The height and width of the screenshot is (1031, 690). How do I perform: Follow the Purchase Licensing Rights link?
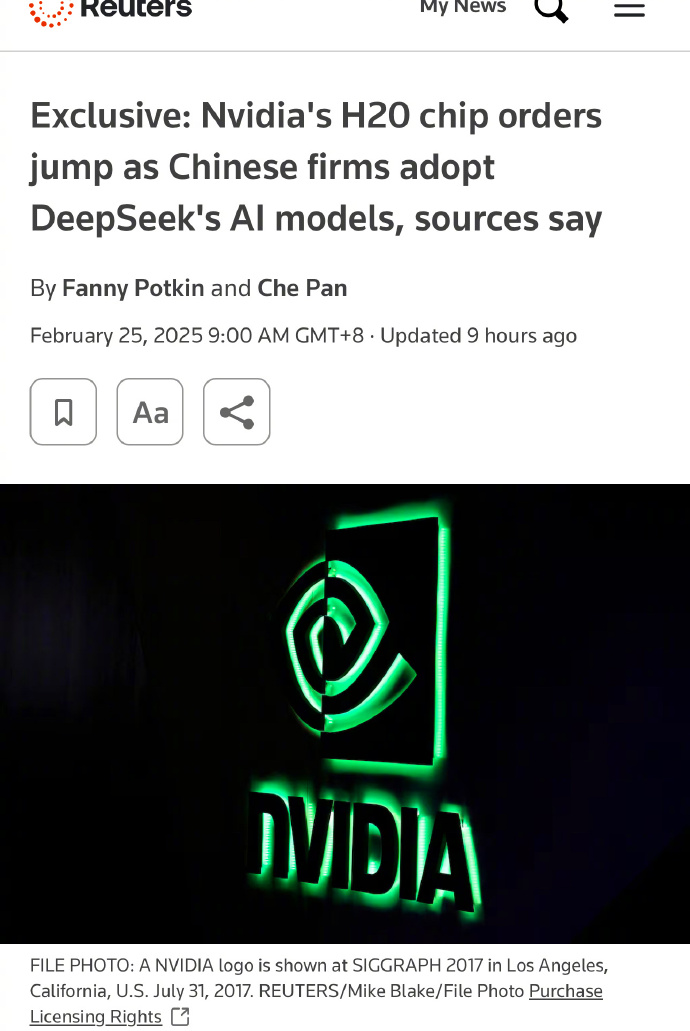point(566,991)
